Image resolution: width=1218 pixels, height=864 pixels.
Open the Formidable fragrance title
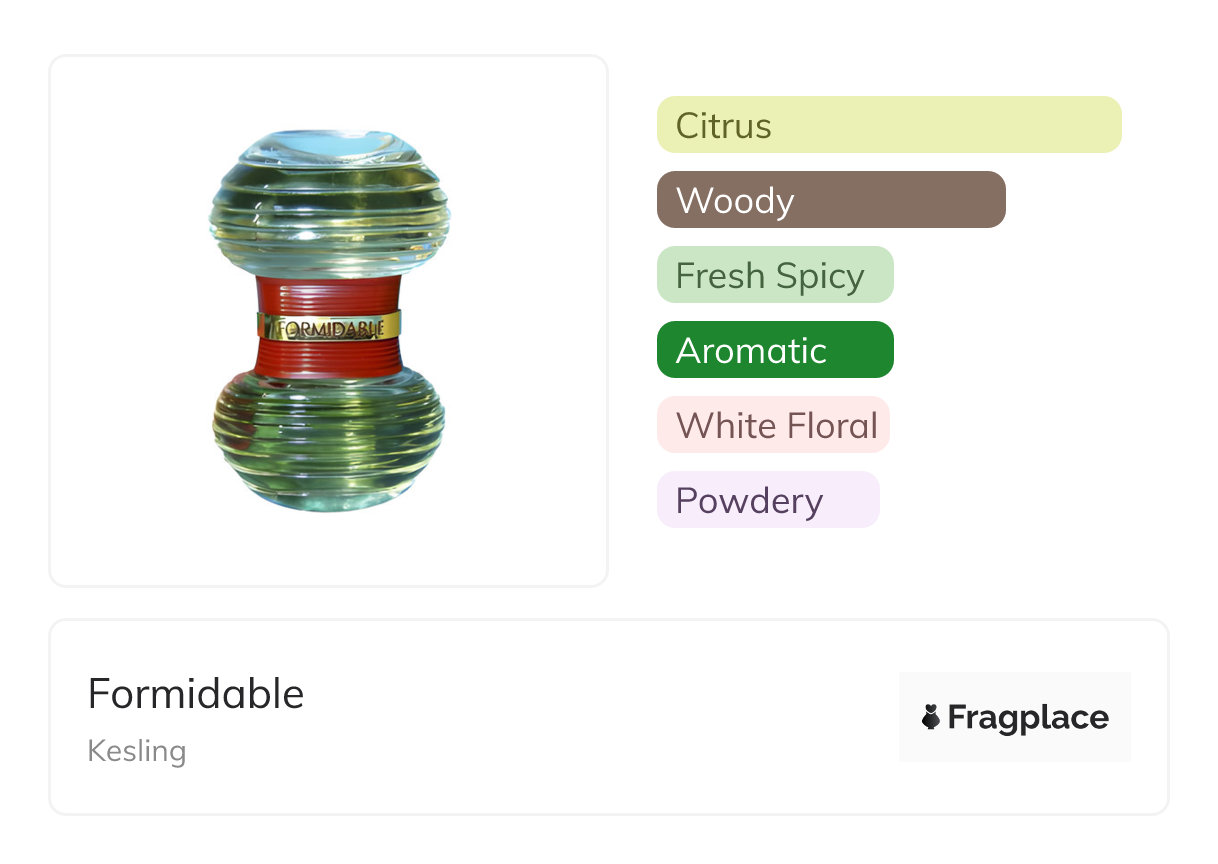pos(196,693)
